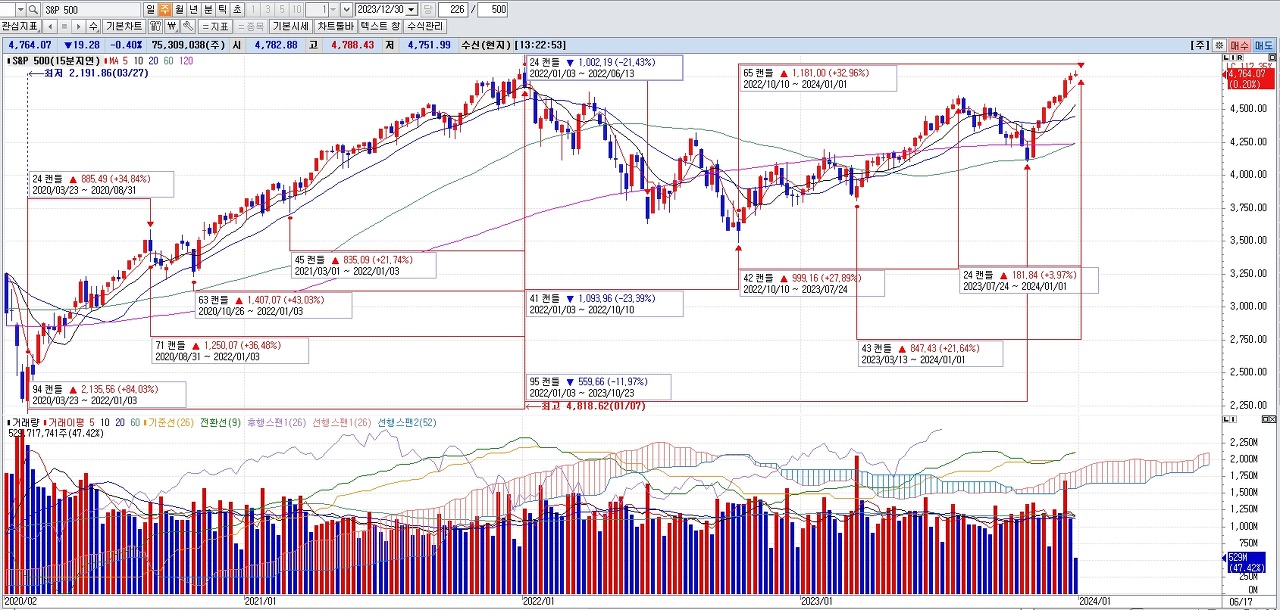The width and height of the screenshot is (1280, 610).
Task: Click the 95 캔들 559.66 (-11.97%) annotation
Action: [598, 386]
